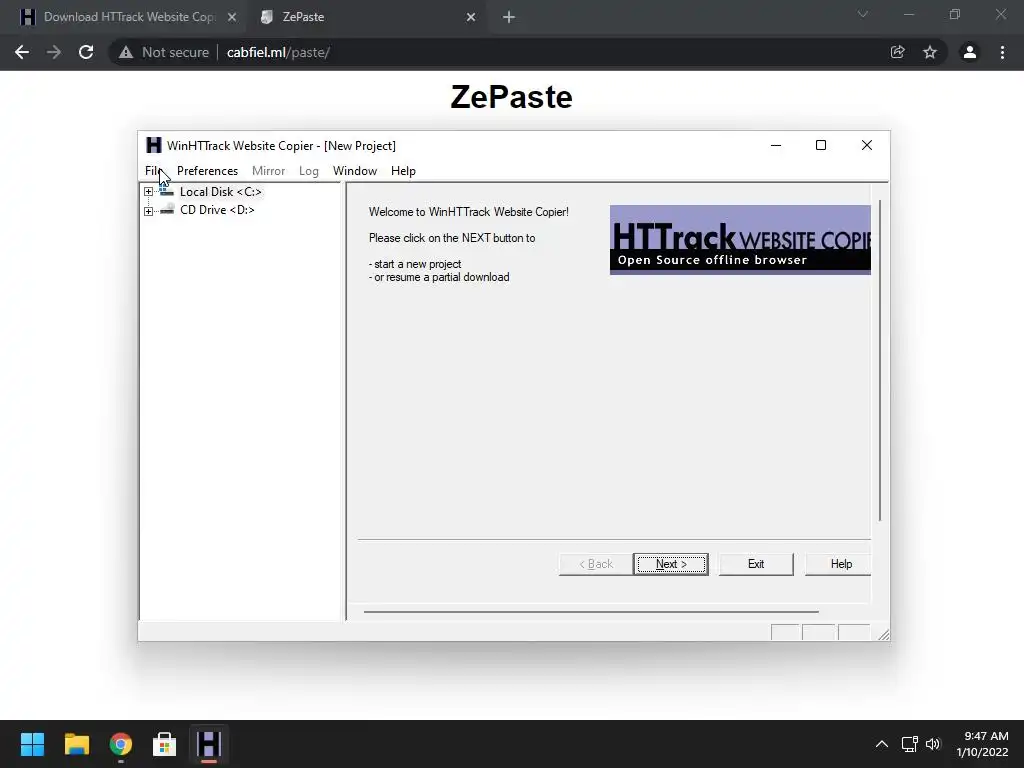Open the Windows Start menu
Image resolution: width=1024 pixels, height=768 pixels.
coord(32,744)
